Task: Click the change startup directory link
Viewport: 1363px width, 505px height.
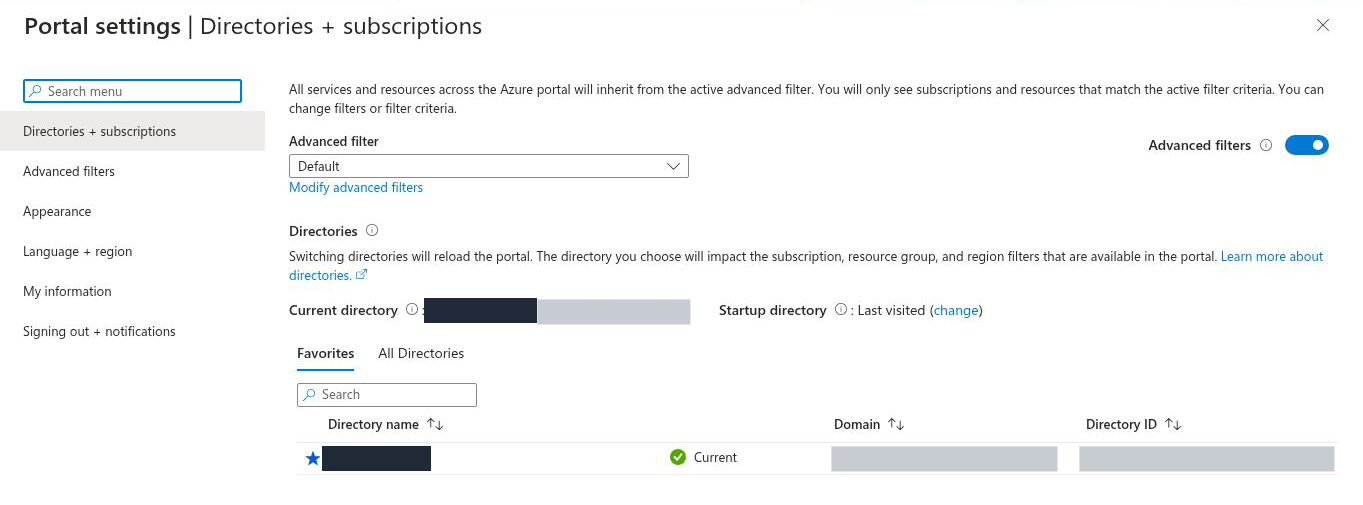Action: pyautogui.click(x=956, y=310)
